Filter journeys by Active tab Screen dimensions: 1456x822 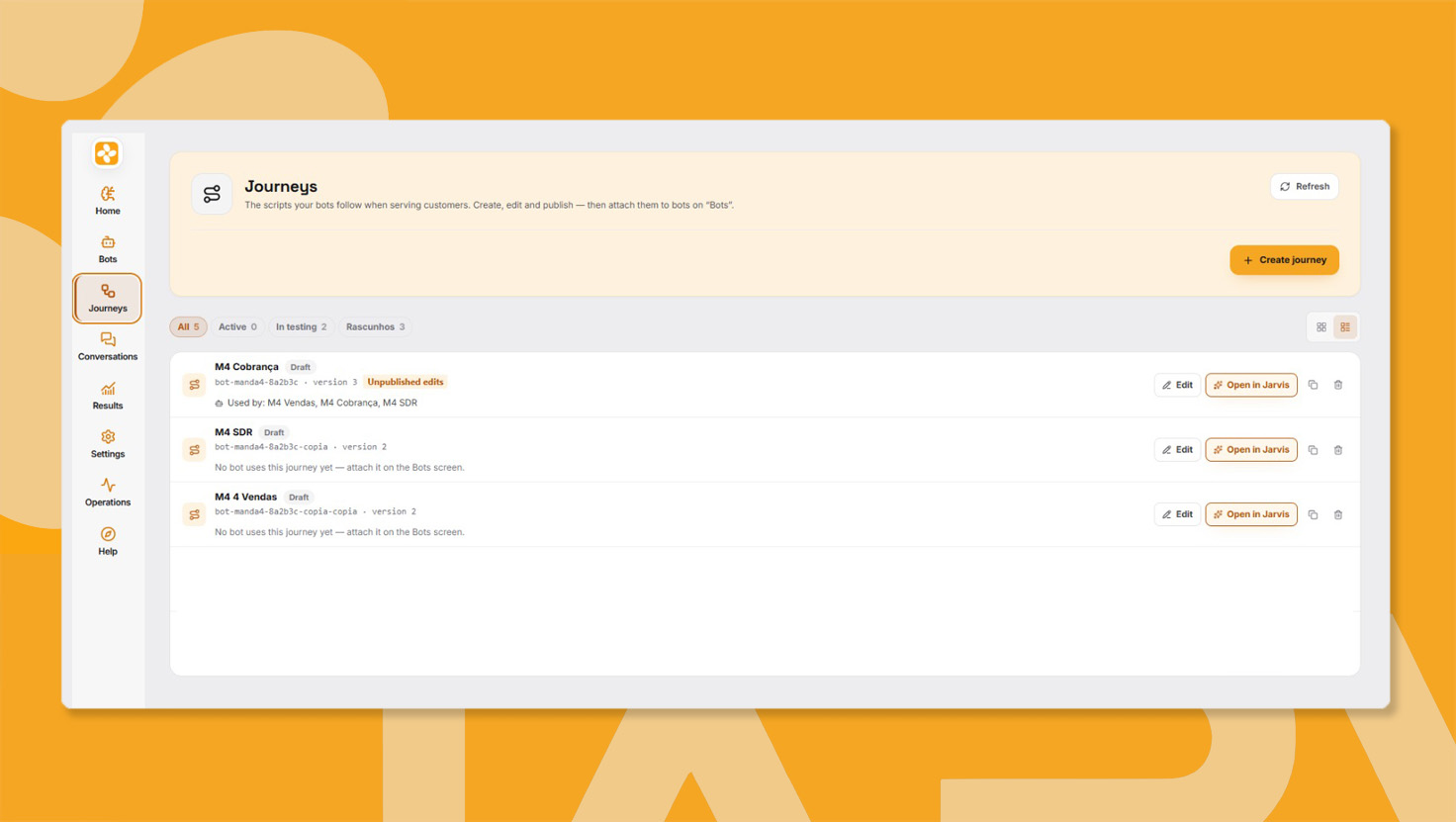(x=237, y=326)
